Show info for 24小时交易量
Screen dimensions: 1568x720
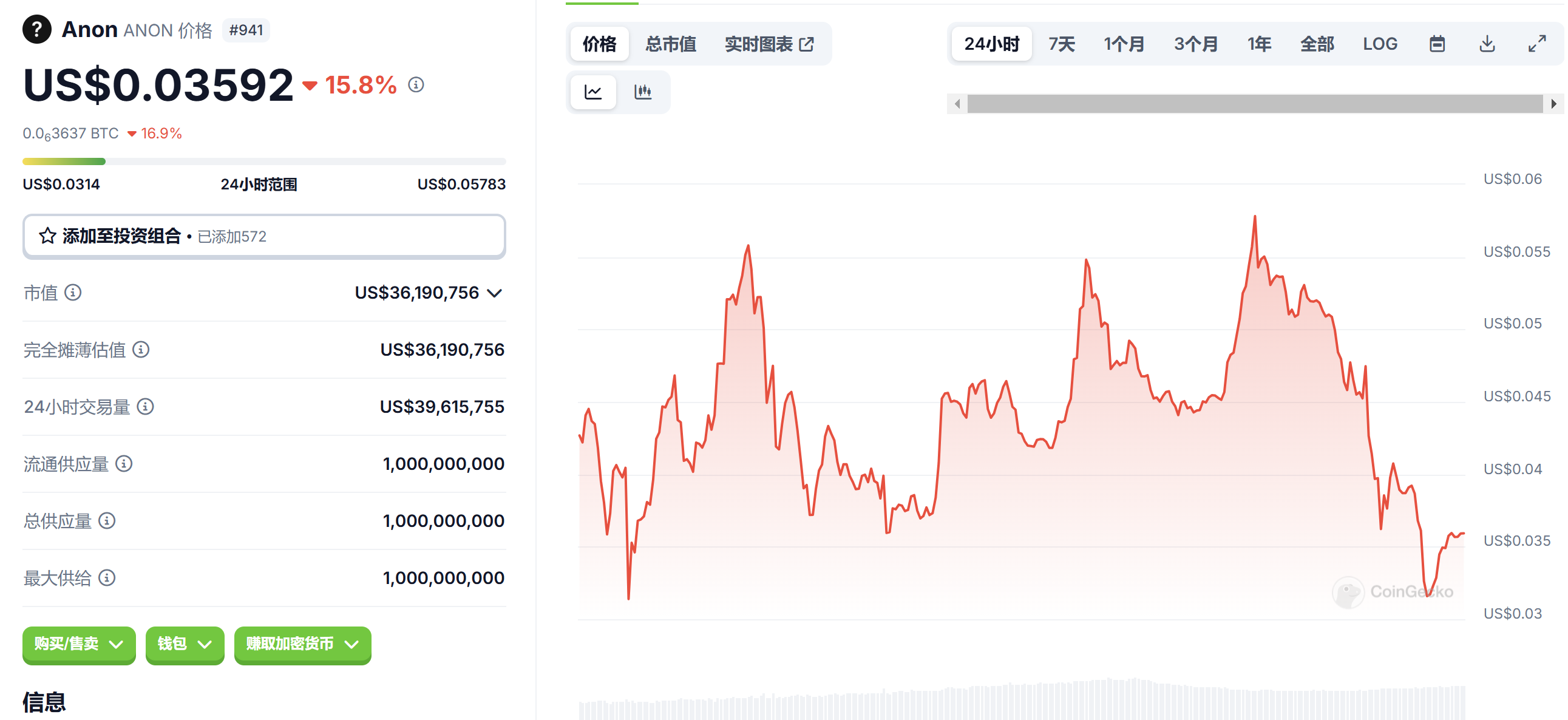[146, 407]
